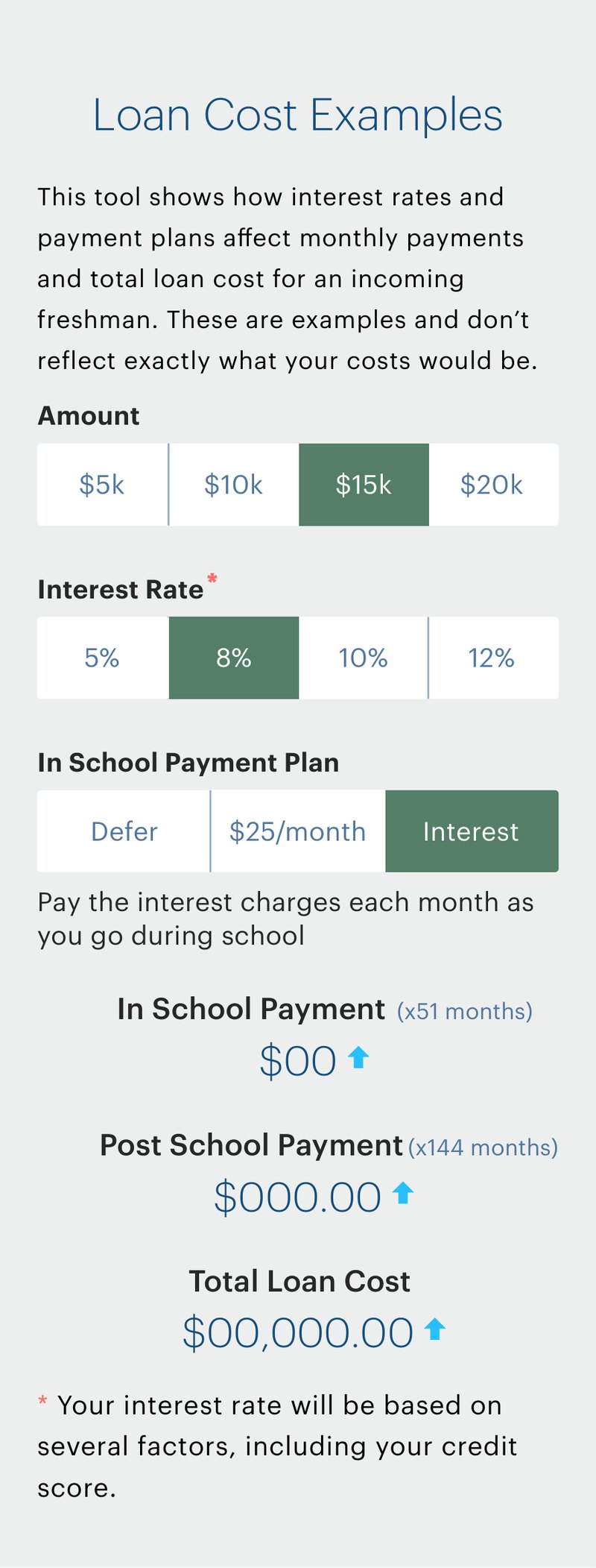Set interest rate to 12%
596x1568 pixels.
pos(493,658)
